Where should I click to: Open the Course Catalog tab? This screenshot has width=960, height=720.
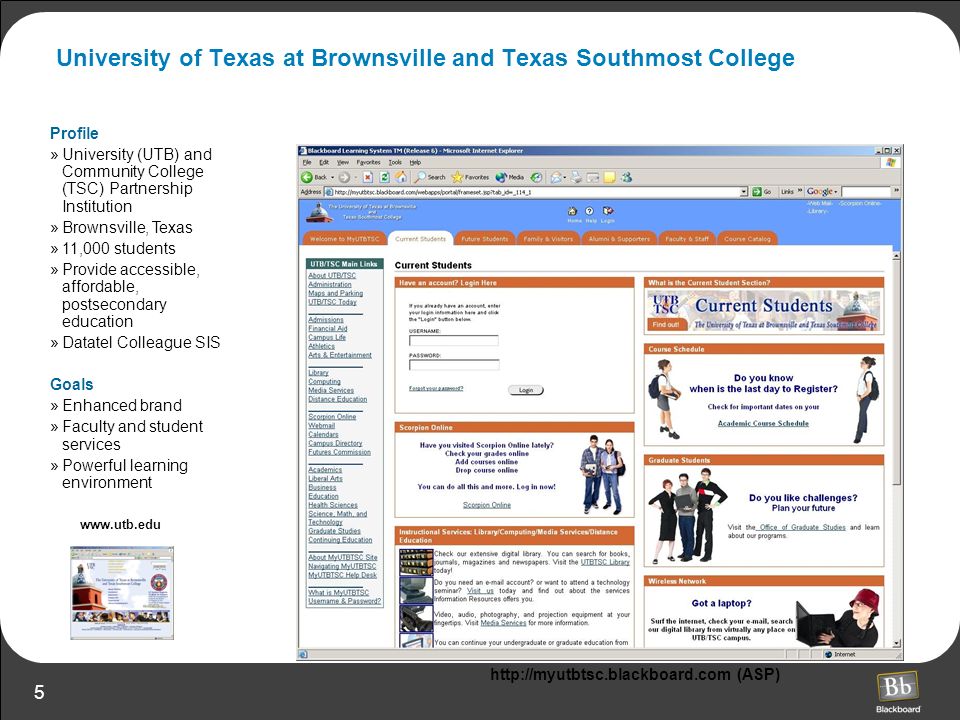tap(747, 239)
